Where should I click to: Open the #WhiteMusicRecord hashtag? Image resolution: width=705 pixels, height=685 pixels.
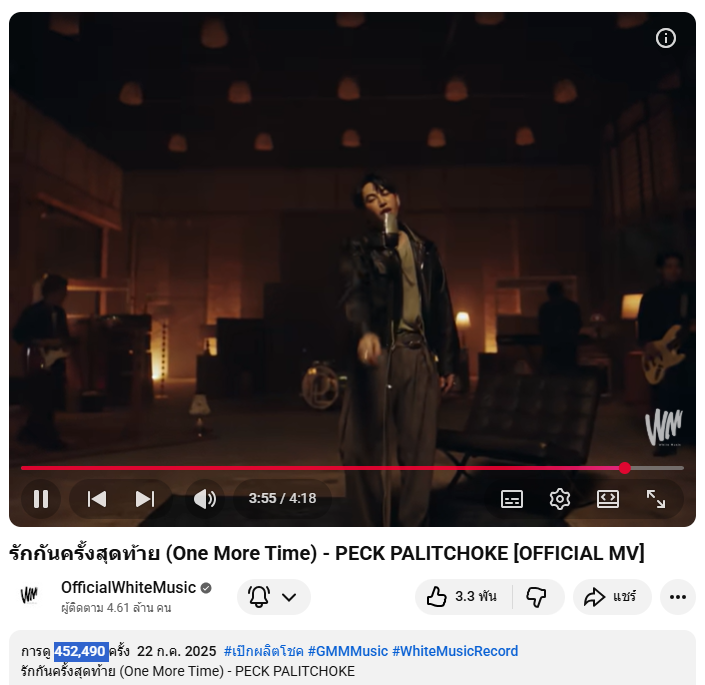(x=455, y=651)
